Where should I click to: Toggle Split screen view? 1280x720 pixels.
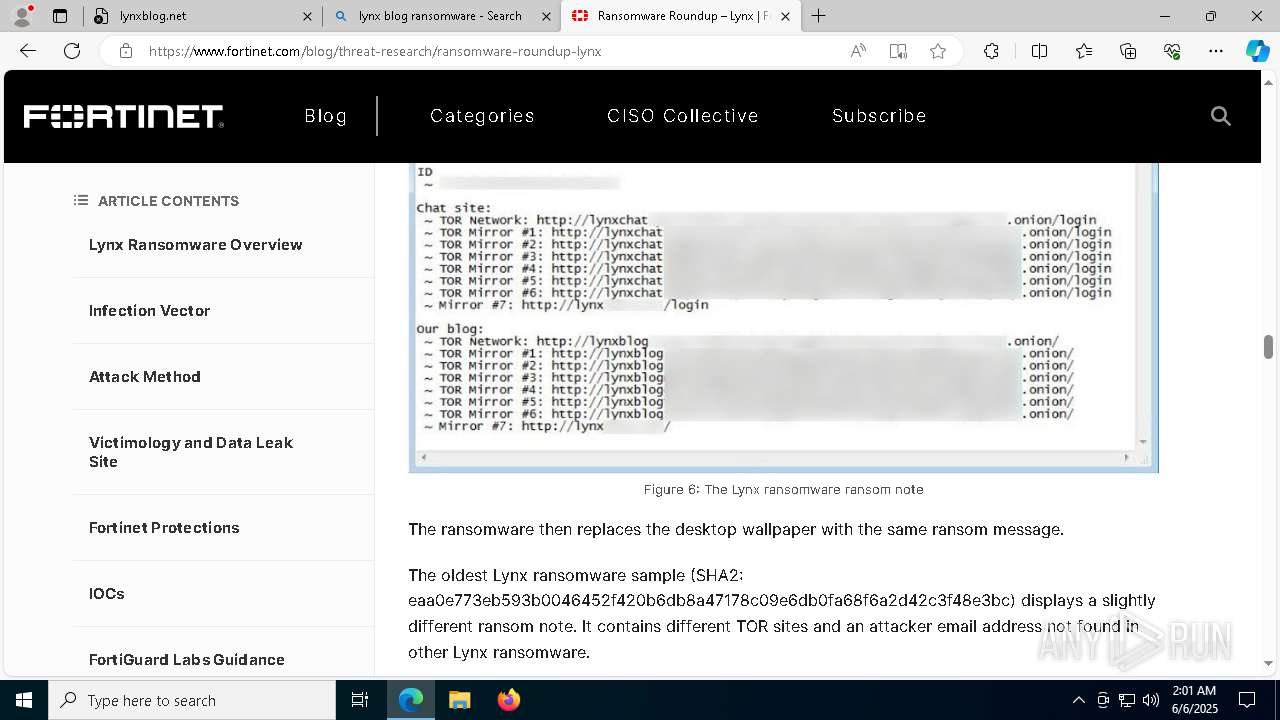1039,51
